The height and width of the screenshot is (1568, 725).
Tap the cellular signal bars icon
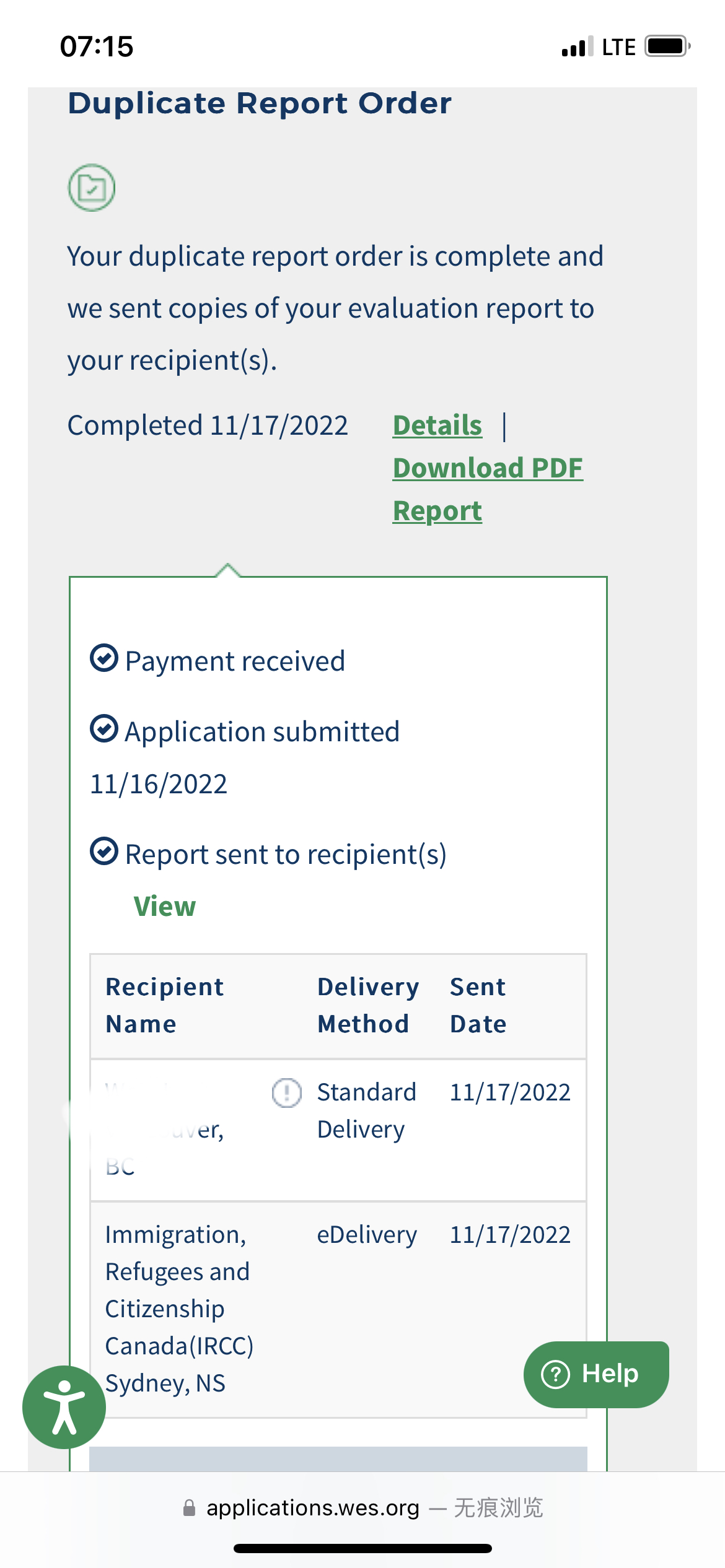point(578,47)
